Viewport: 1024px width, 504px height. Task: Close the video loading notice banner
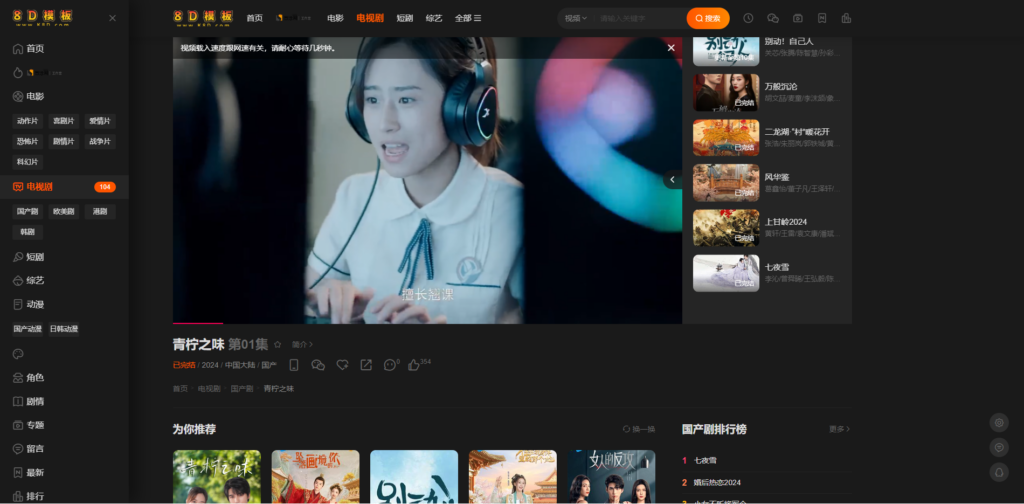pyautogui.click(x=671, y=48)
